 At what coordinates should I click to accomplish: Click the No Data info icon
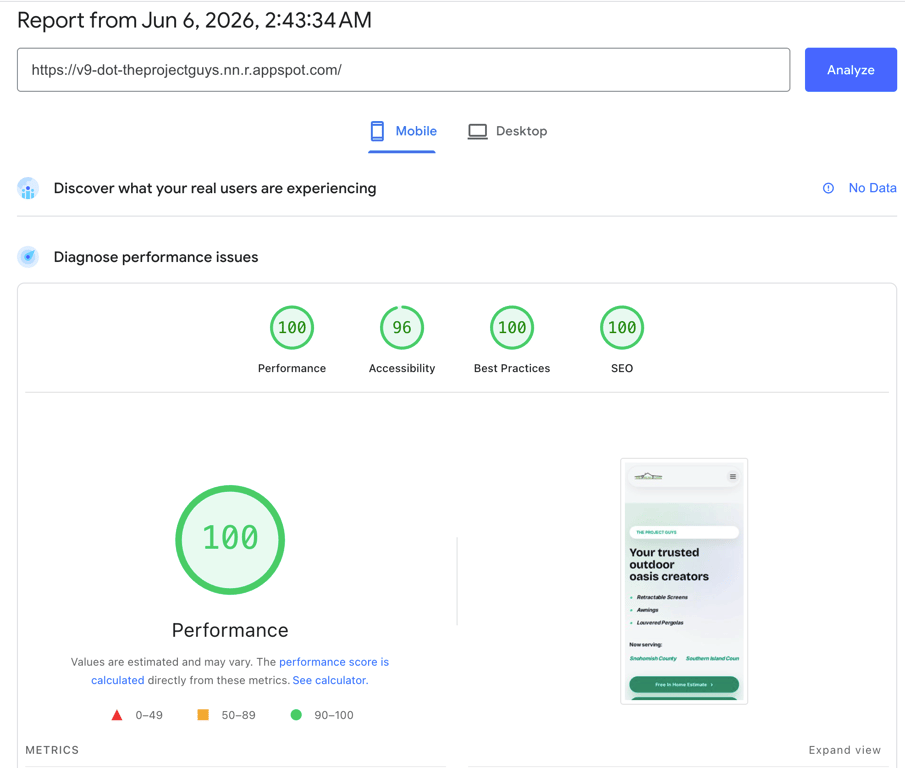click(x=828, y=188)
